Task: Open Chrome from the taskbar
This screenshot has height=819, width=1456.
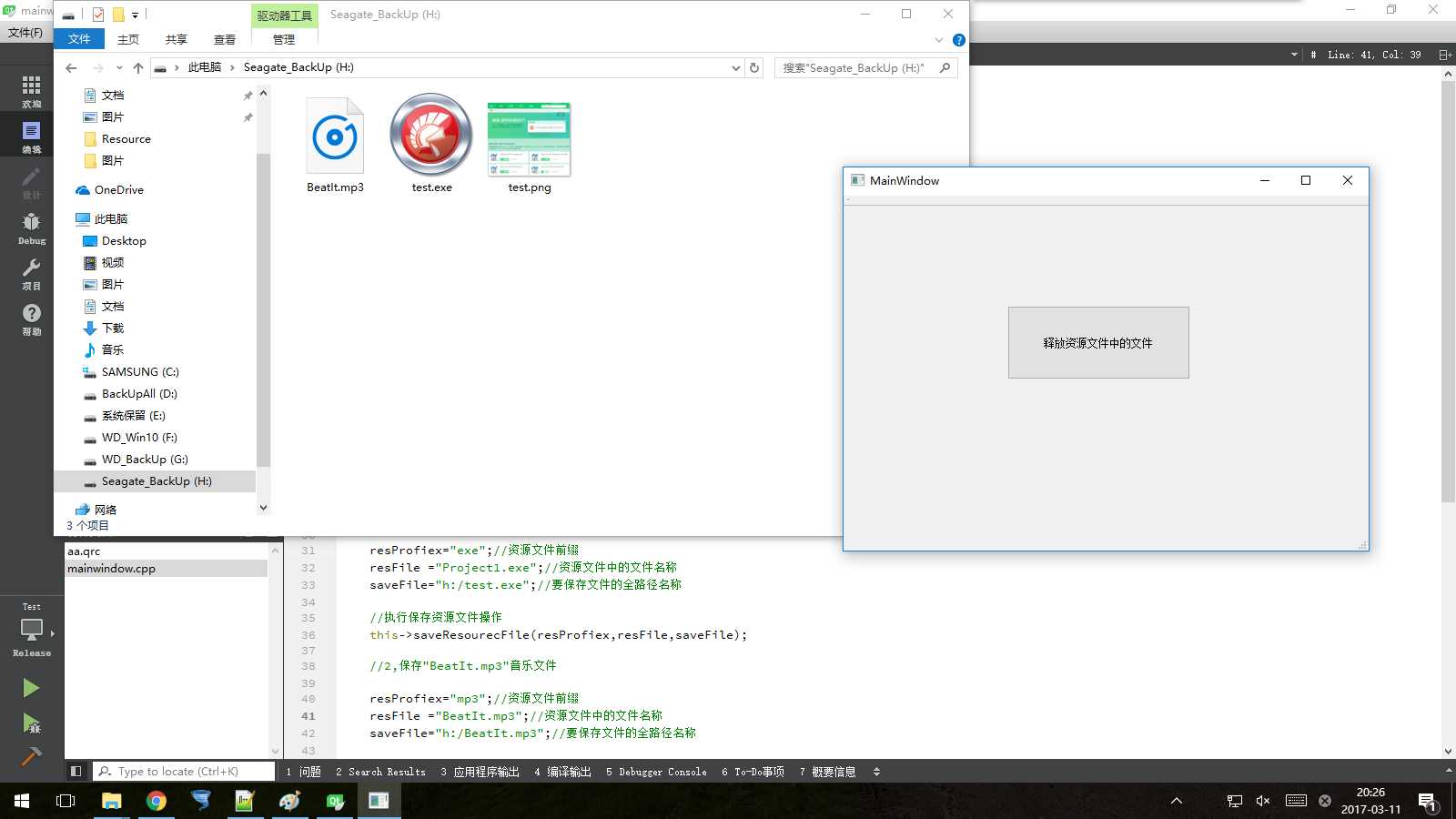Action: [x=157, y=801]
